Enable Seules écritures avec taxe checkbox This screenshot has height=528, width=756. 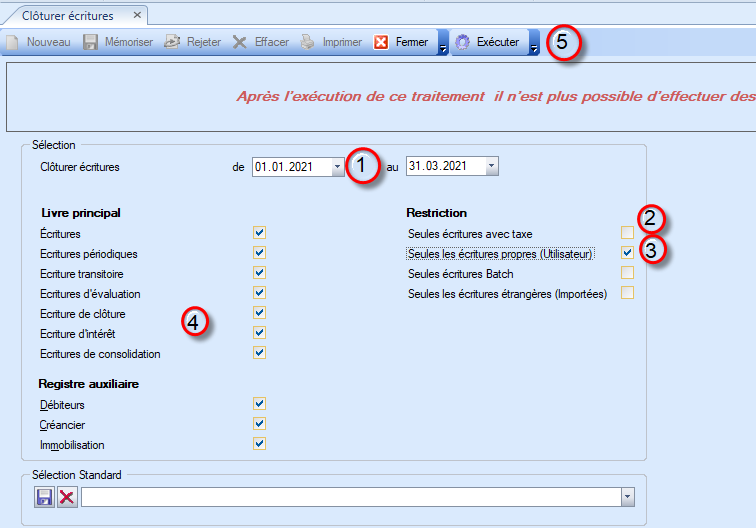[627, 233]
